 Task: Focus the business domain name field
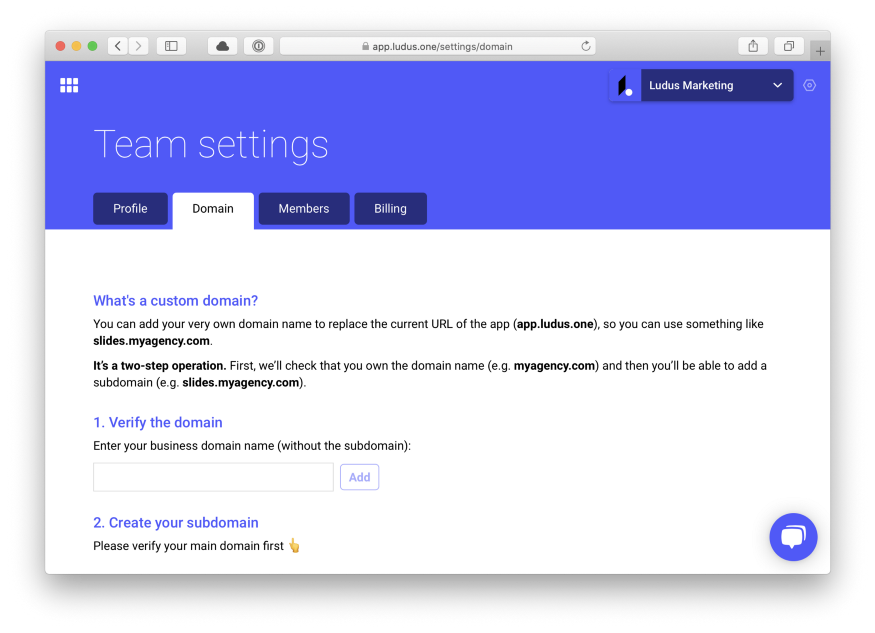pos(213,477)
